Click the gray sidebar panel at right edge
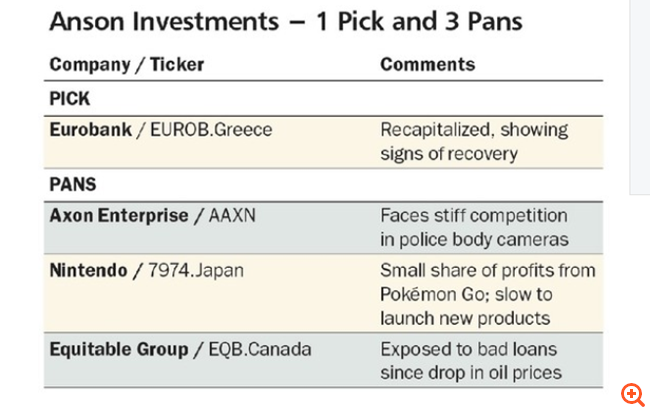Viewport: 650px width, 412px height. click(640, 97)
